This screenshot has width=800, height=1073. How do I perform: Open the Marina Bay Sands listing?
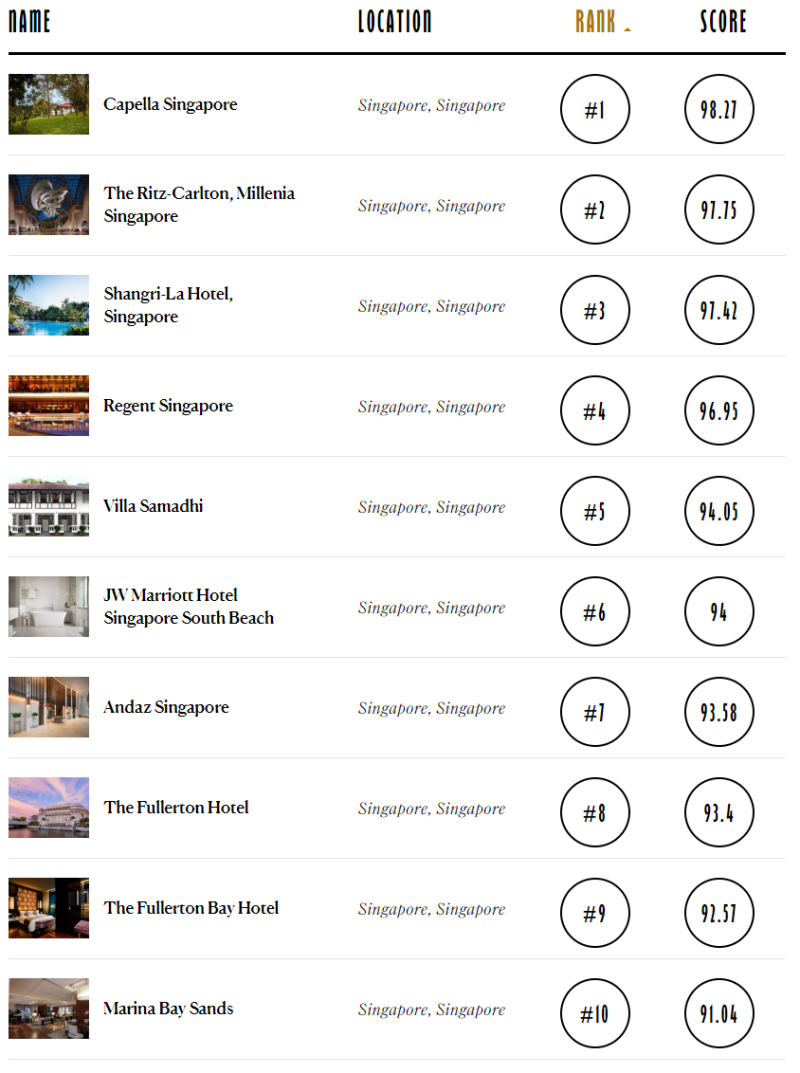pos(168,1008)
